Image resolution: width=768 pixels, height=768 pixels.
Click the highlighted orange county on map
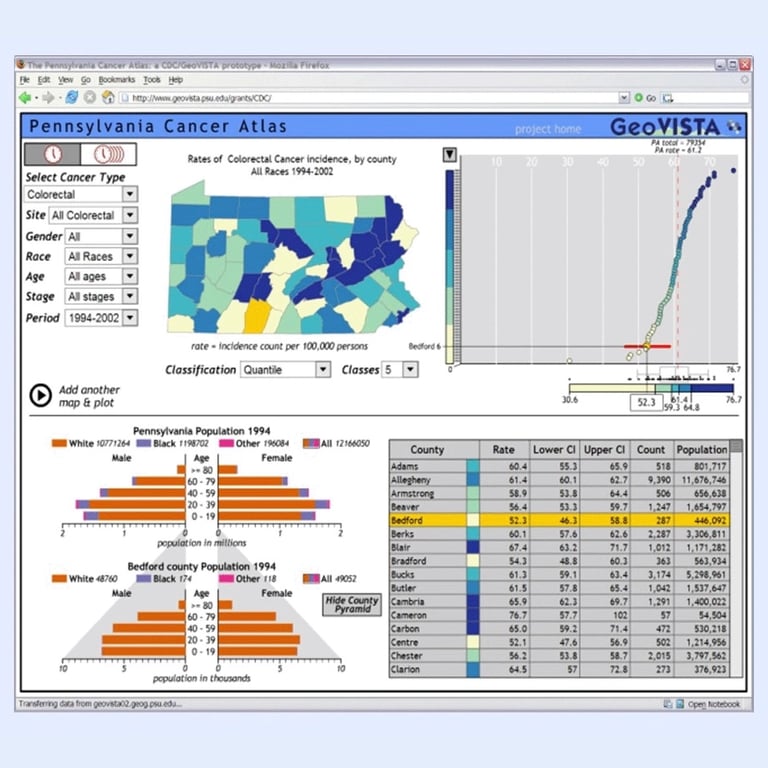[257, 316]
